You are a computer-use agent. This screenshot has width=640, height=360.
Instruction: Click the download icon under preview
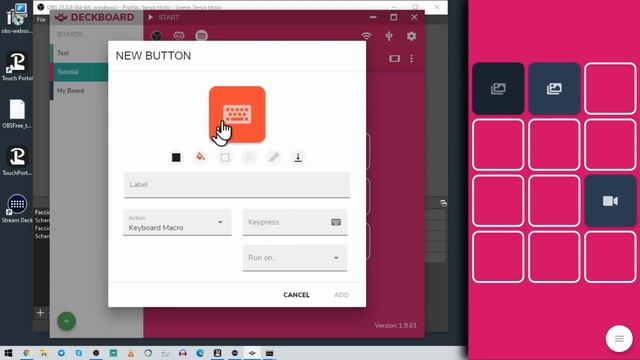(298, 157)
